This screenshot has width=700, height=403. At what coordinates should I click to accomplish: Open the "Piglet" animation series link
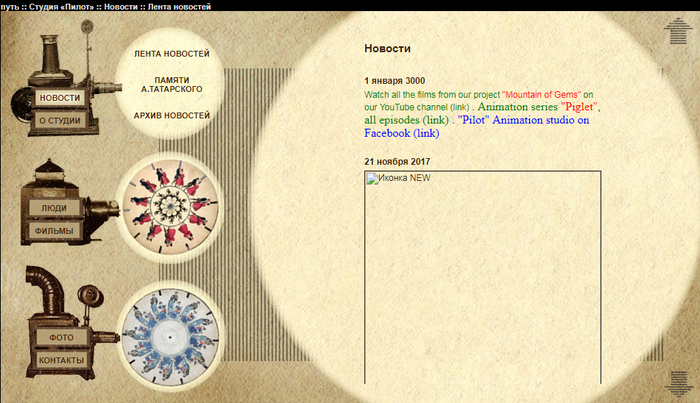579,107
